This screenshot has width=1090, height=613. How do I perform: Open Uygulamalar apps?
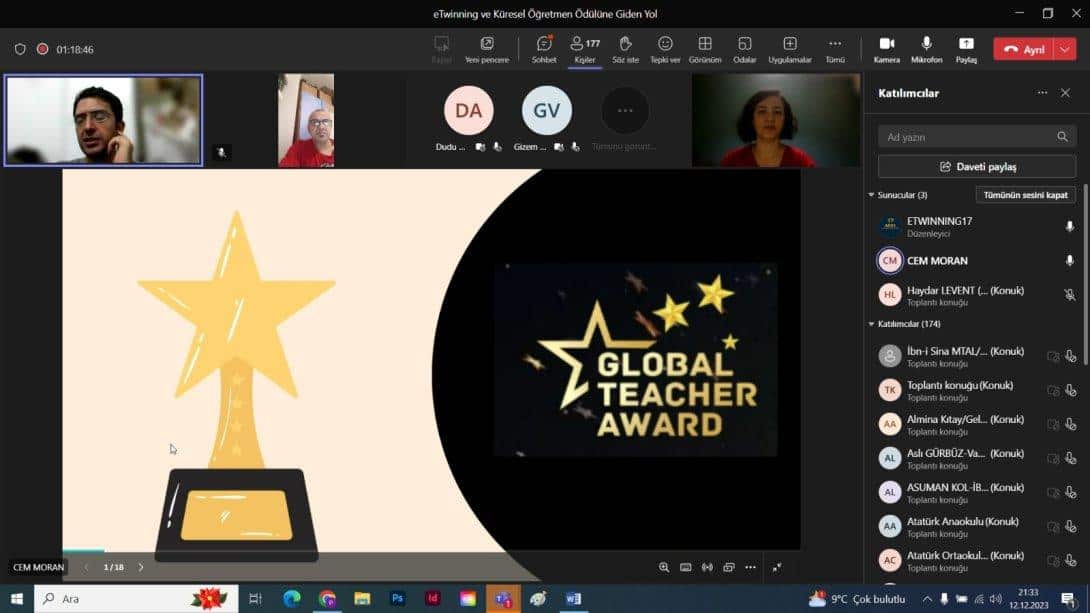tap(790, 49)
